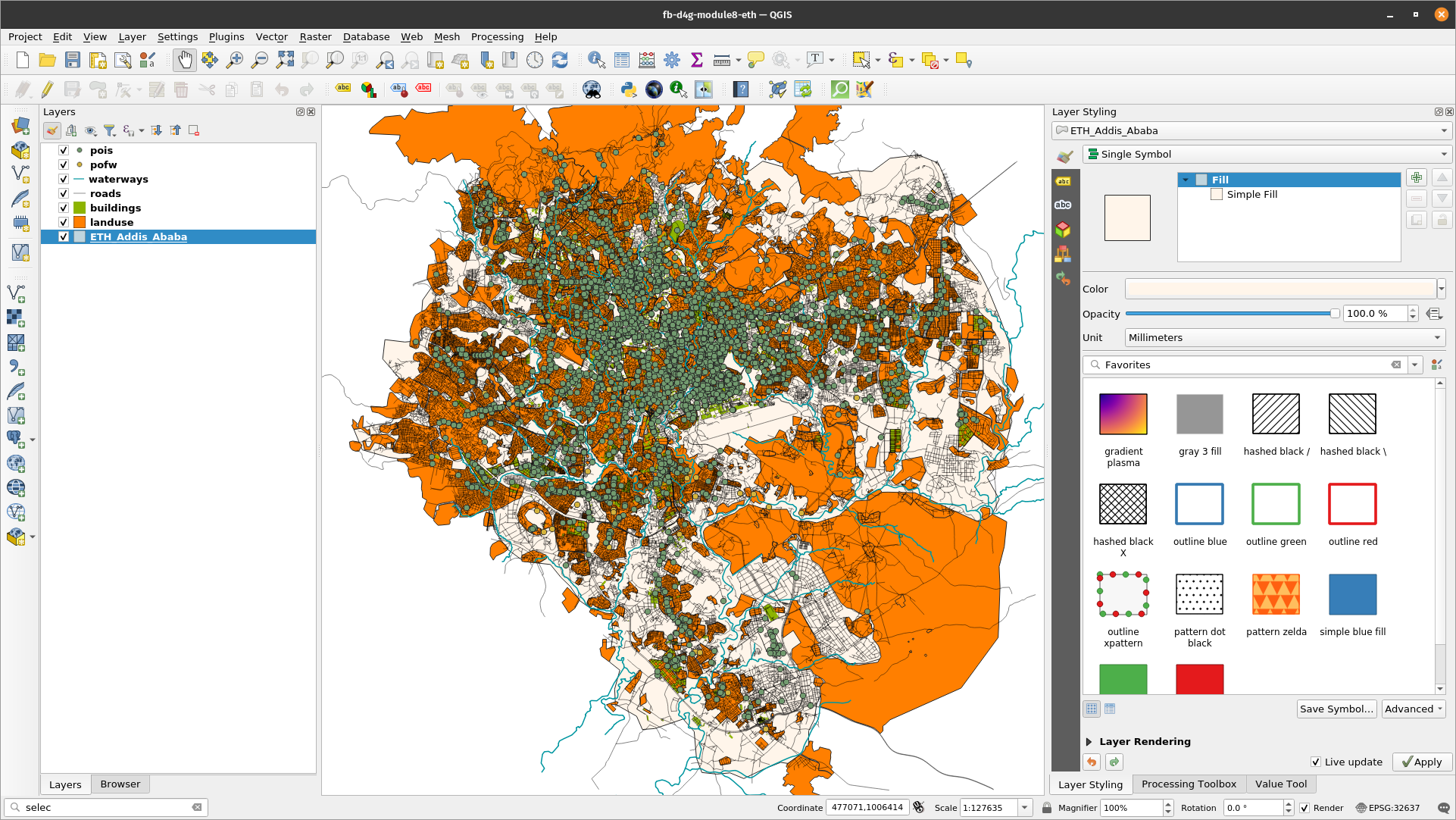Open the Python Console icon
This screenshot has height=820, width=1456.
629,89
